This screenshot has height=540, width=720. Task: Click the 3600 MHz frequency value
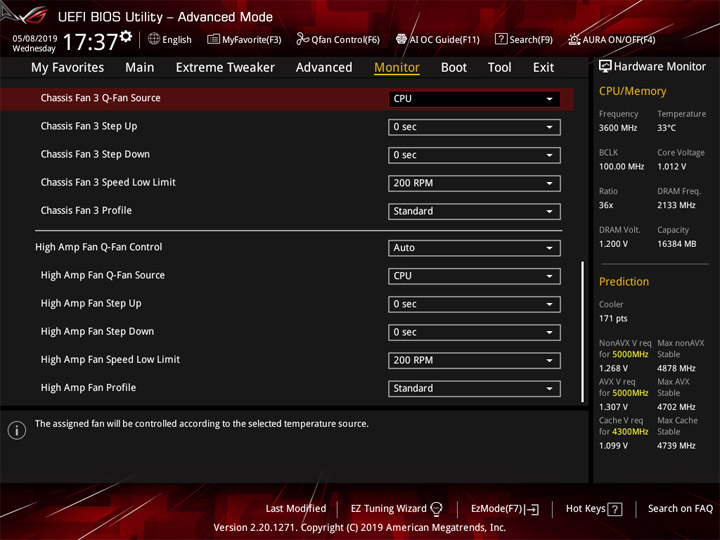click(618, 128)
